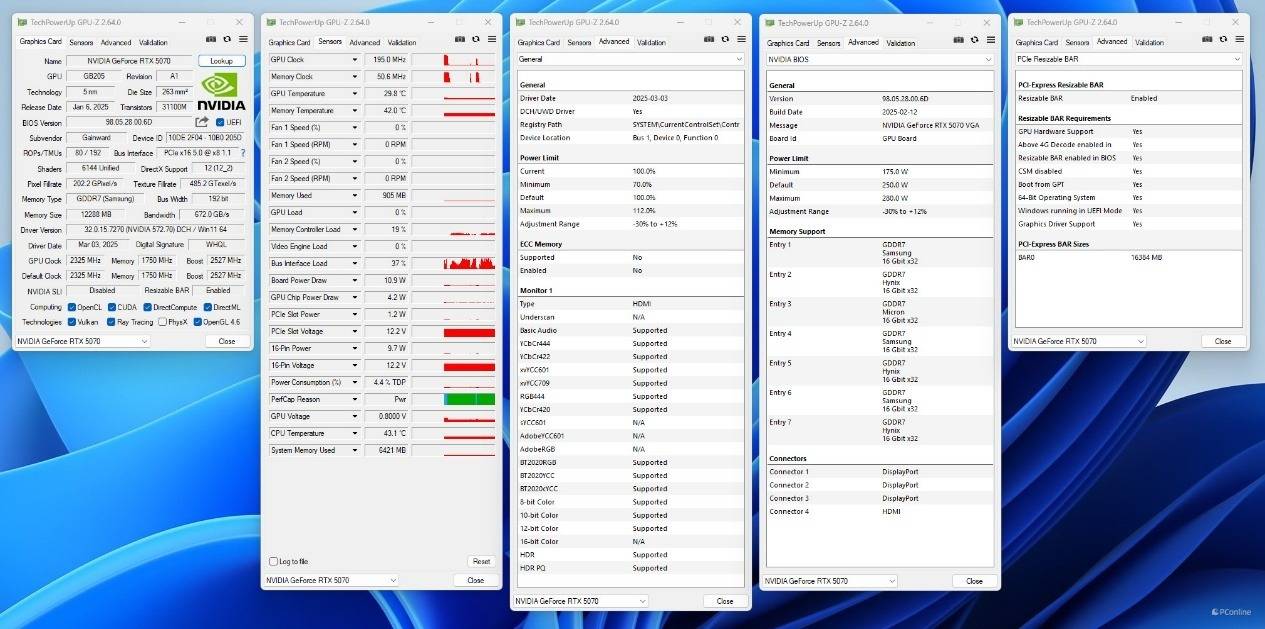Open hamburger menu in the Sensors window
This screenshot has height=629, width=1265.
coord(492,39)
